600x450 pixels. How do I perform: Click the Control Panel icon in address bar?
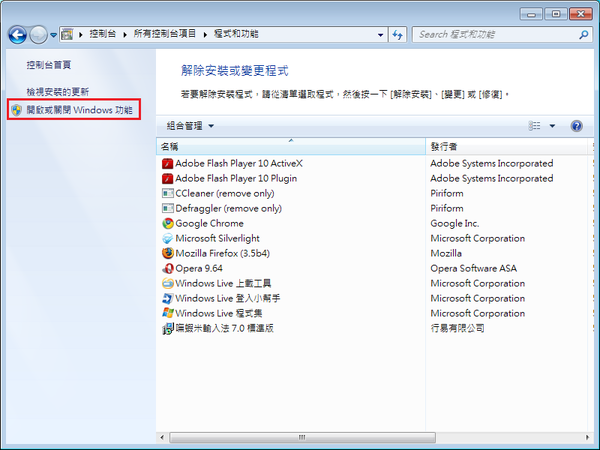(67, 34)
